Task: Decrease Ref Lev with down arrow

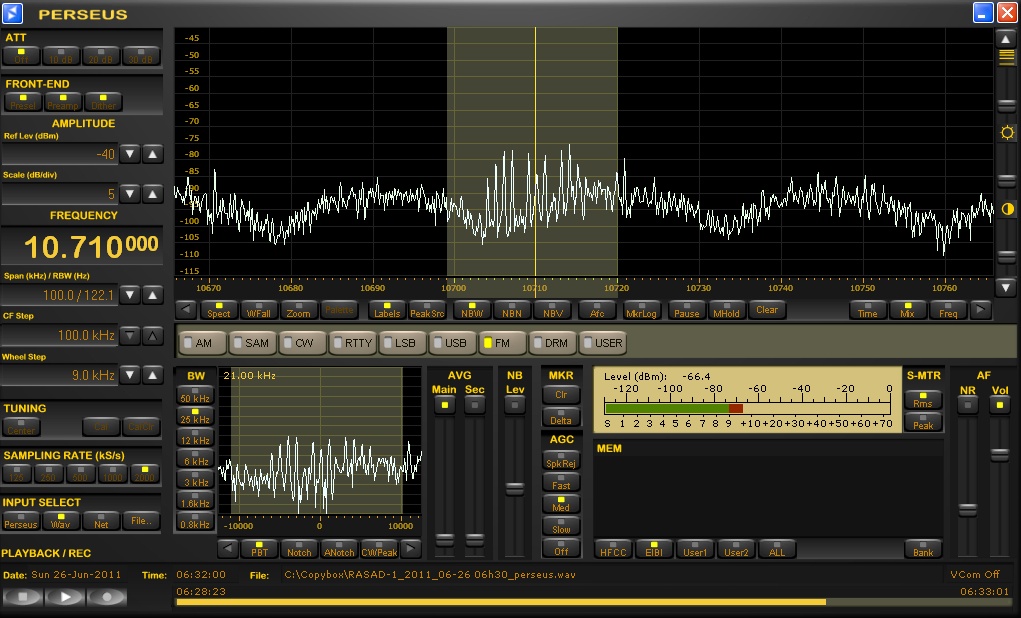Action: (x=130, y=154)
